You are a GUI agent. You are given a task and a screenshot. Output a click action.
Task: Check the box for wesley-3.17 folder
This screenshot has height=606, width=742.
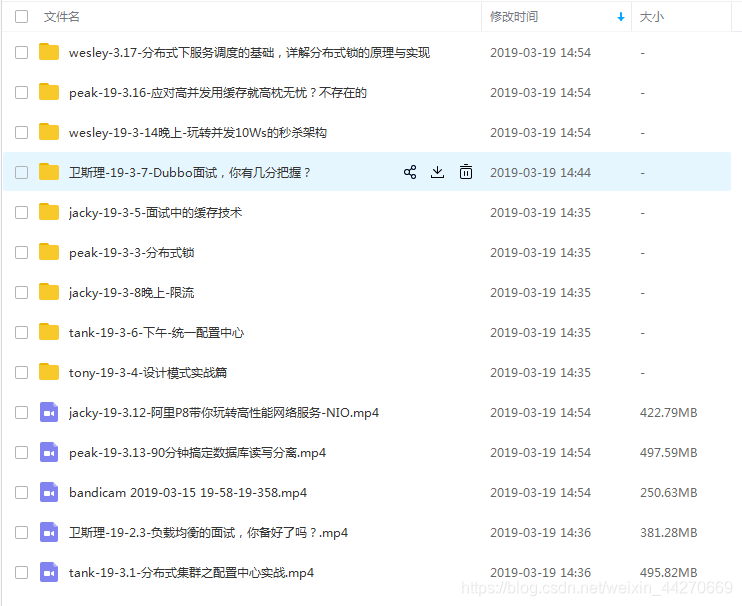coord(21,52)
